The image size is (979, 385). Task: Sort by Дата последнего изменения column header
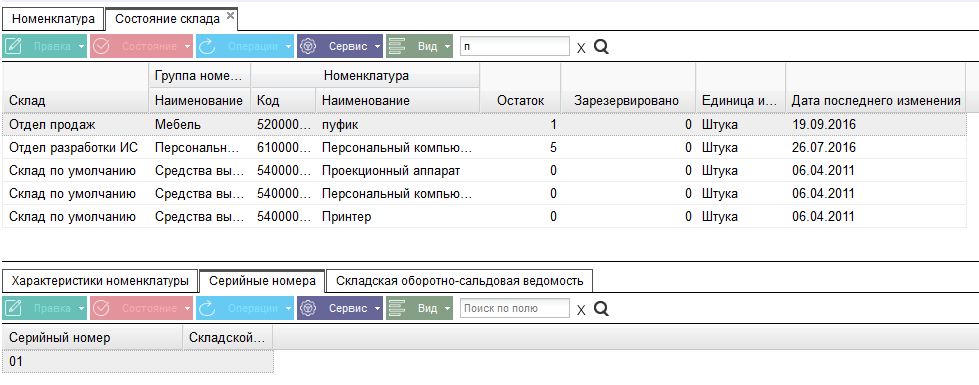pos(876,100)
